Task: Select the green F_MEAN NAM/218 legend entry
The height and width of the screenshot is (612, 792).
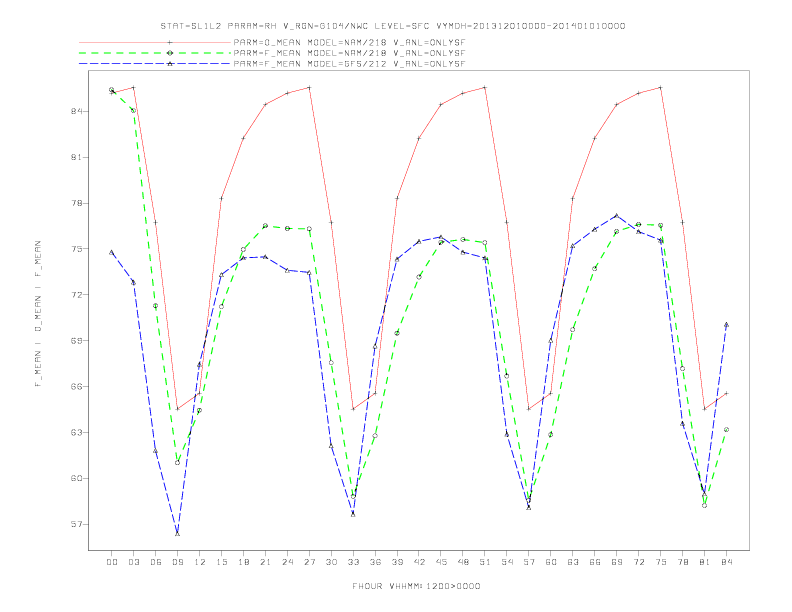Action: click(272, 53)
